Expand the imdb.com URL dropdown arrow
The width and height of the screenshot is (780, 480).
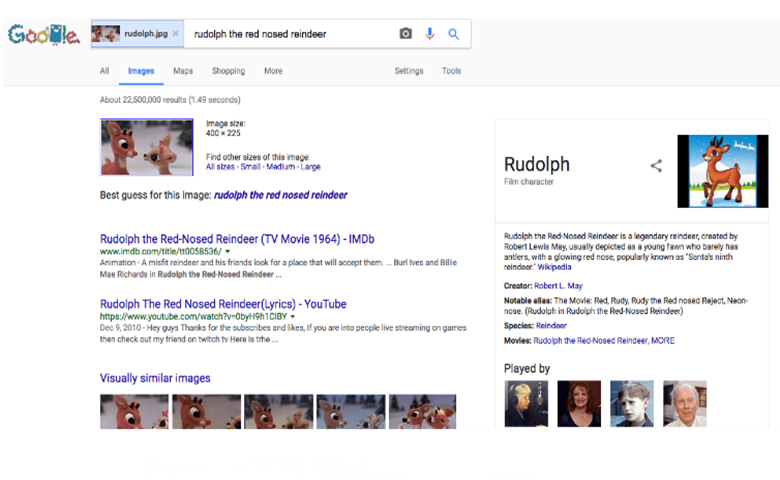point(228,252)
